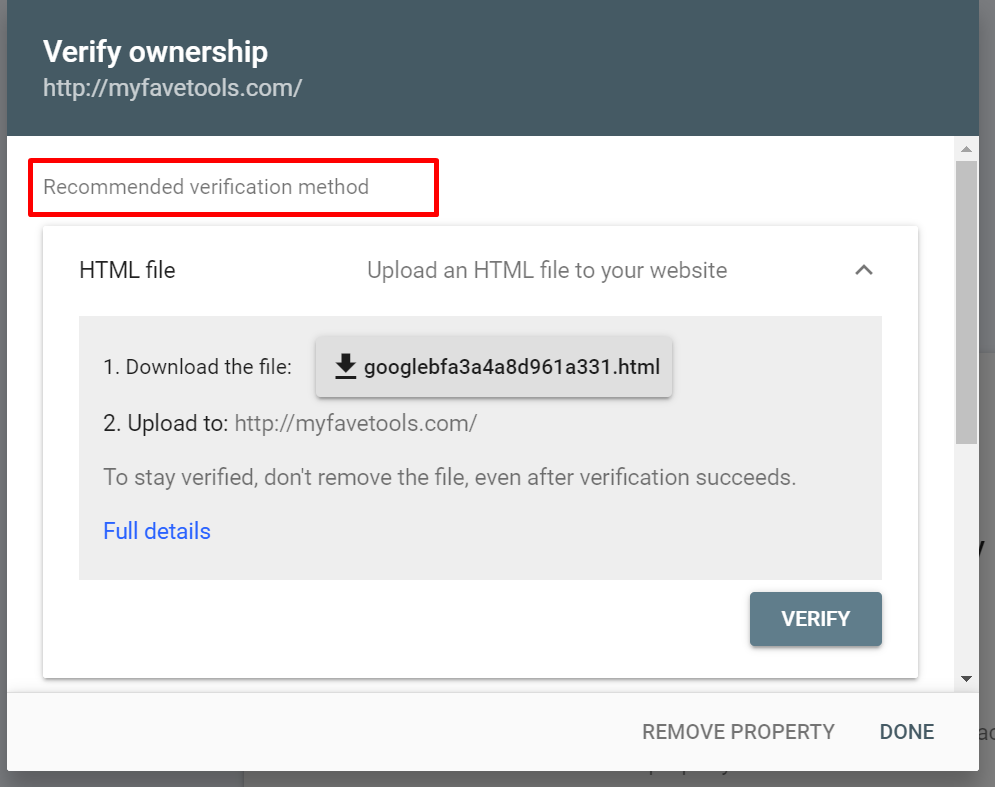Click 'Upload an HTML file to your website' text

[547, 270]
